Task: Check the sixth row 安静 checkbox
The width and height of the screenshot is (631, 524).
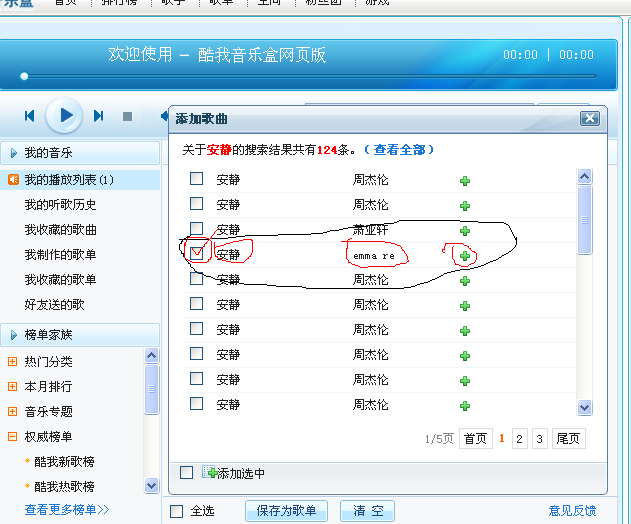Action: click(196, 303)
